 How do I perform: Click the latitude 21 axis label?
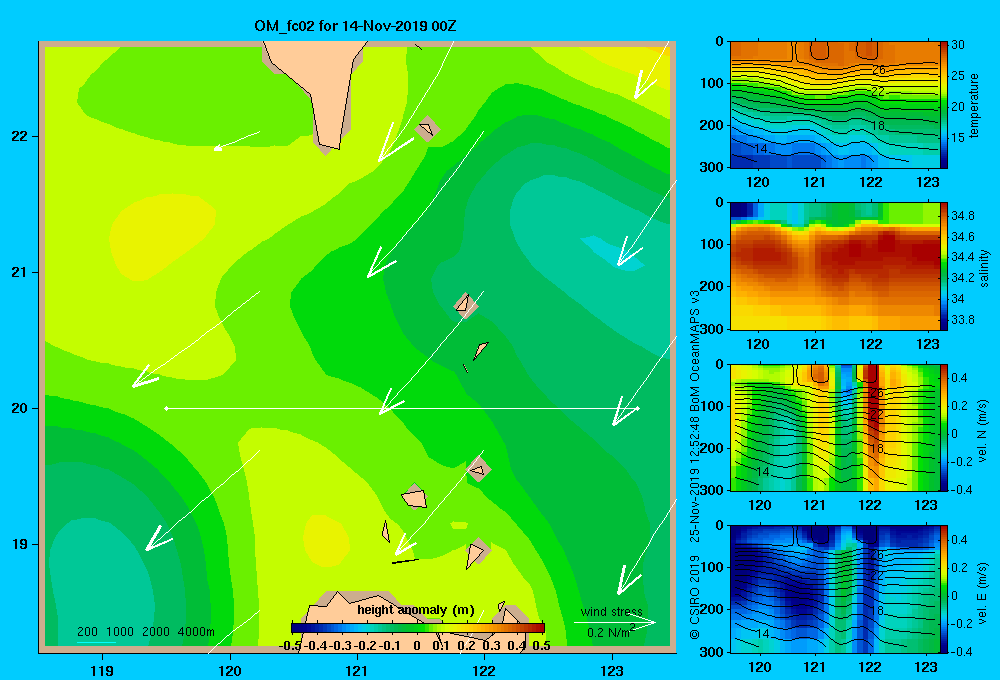coord(19,272)
